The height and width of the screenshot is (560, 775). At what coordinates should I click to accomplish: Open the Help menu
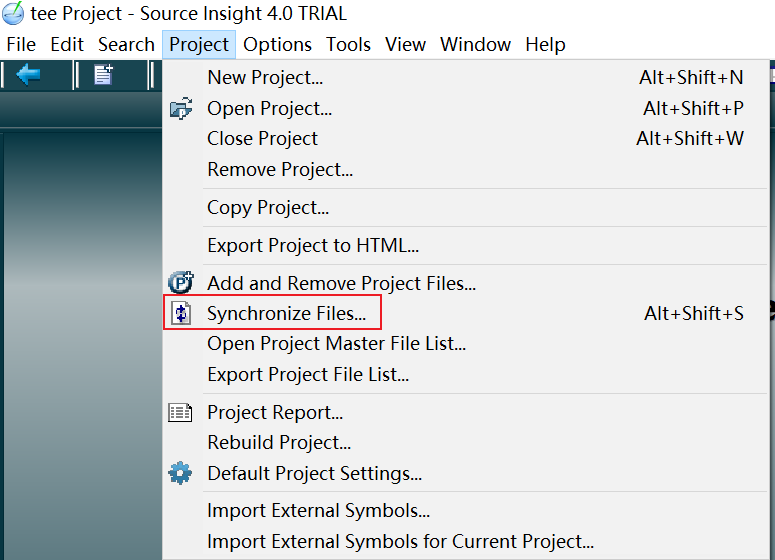click(545, 44)
